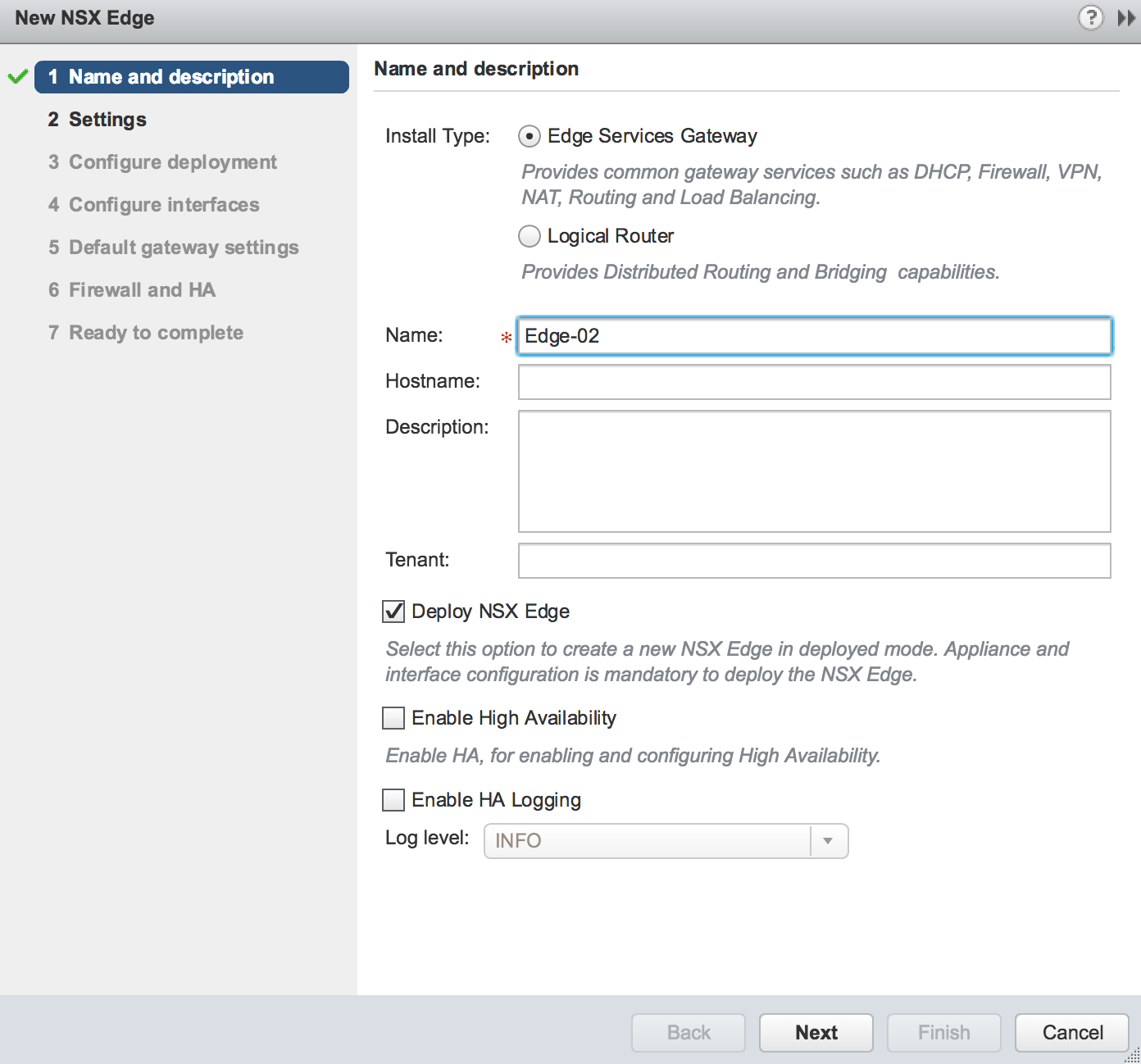Viewport: 1141px width, 1064px height.
Task: Click in the Name field containing Edge-02
Action: click(814, 336)
